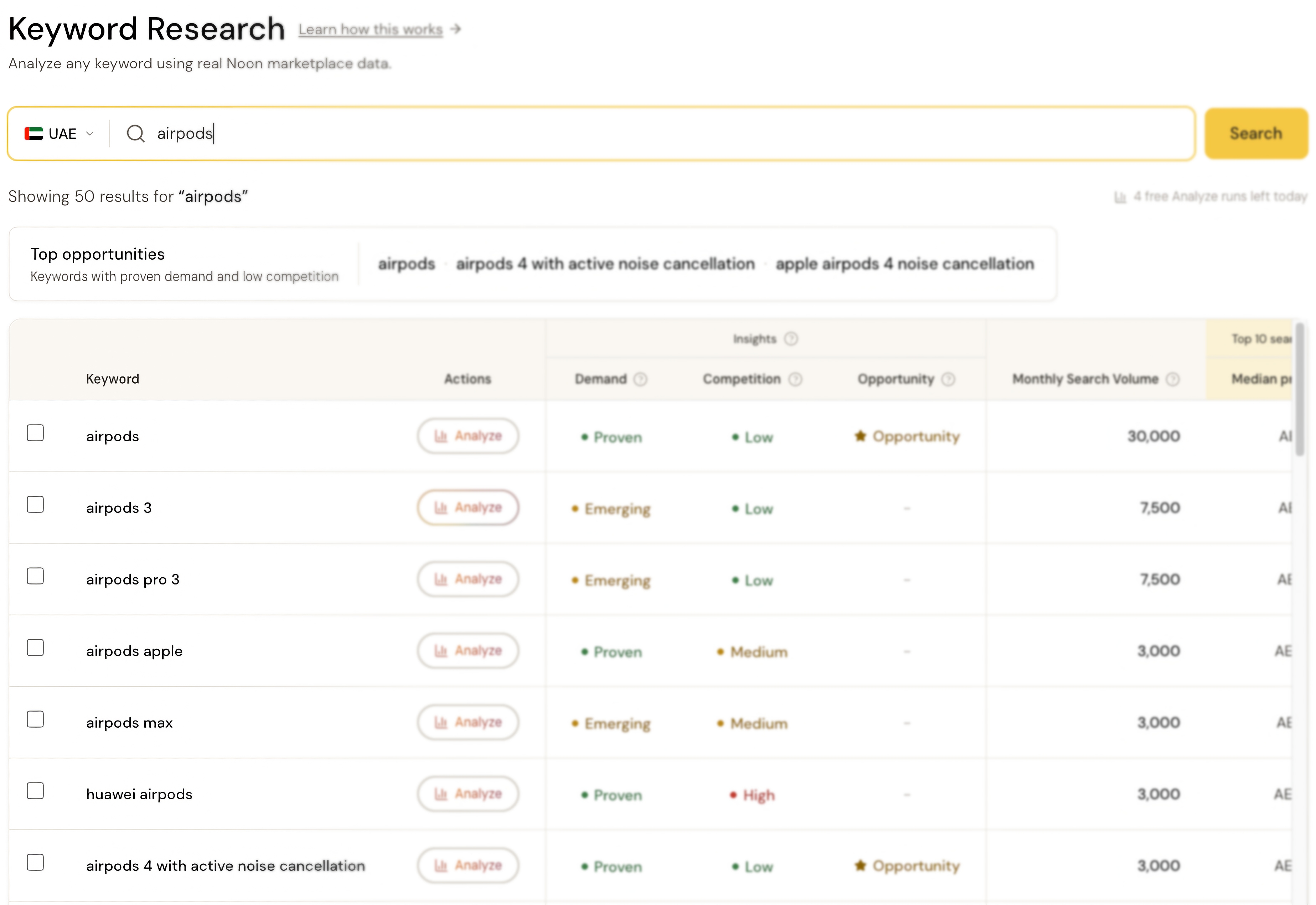The image size is (1316, 905).
Task: Show Demand column help tooltip icon
Action: click(640, 379)
